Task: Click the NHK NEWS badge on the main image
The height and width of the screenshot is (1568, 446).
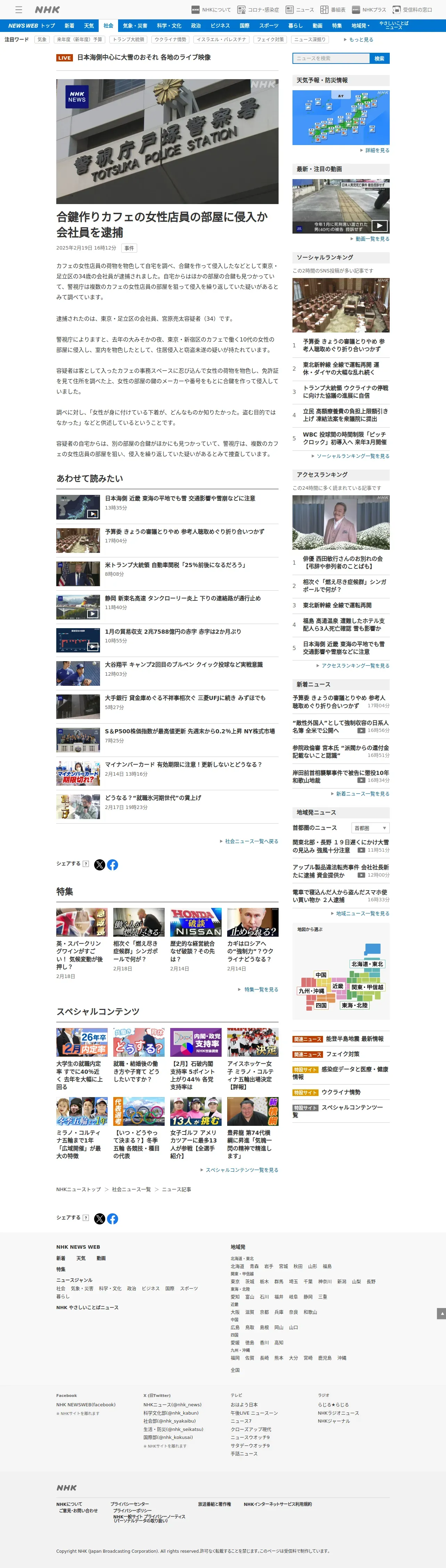Action: pyautogui.click(x=77, y=97)
